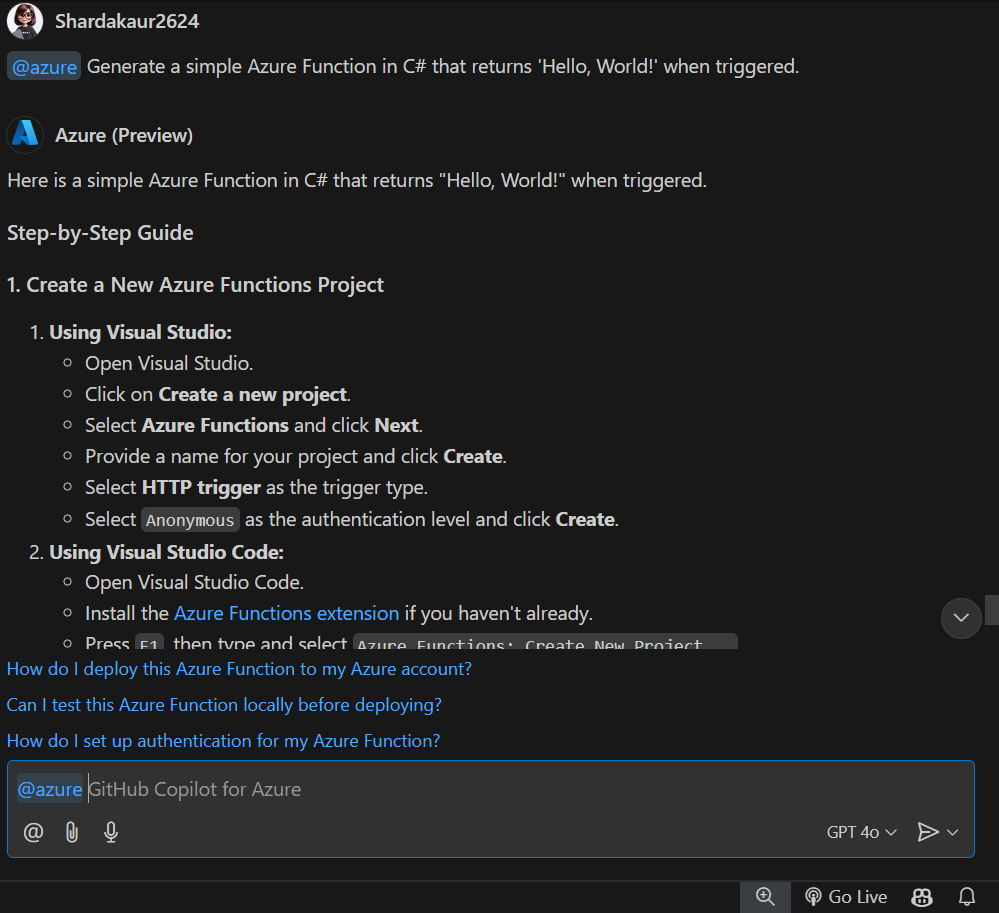
Task: Click 'HTTP trigger' bold text
Action: pos(201,487)
